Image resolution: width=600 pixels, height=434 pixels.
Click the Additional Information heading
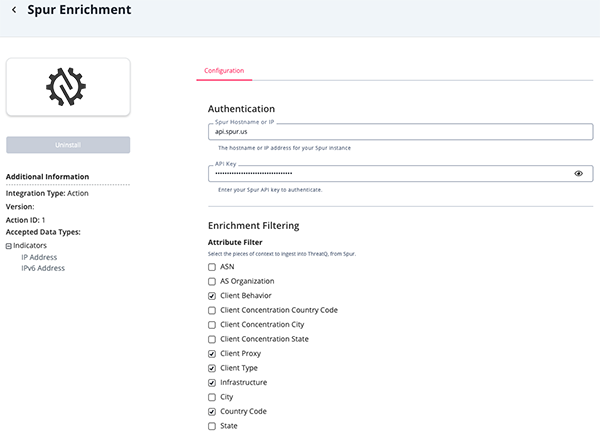coord(47,177)
